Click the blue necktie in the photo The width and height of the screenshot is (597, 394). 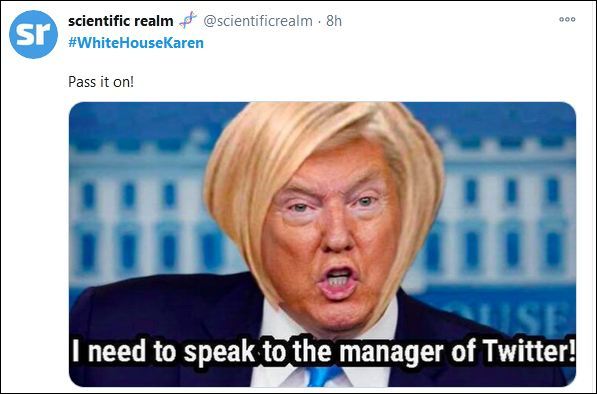tap(322, 376)
